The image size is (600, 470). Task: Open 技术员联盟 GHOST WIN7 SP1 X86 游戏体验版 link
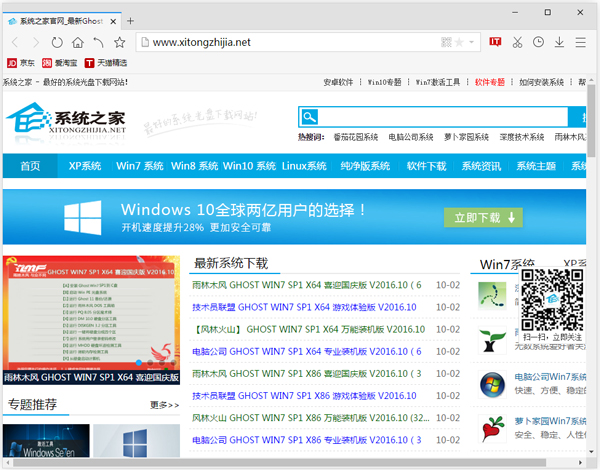304,396
